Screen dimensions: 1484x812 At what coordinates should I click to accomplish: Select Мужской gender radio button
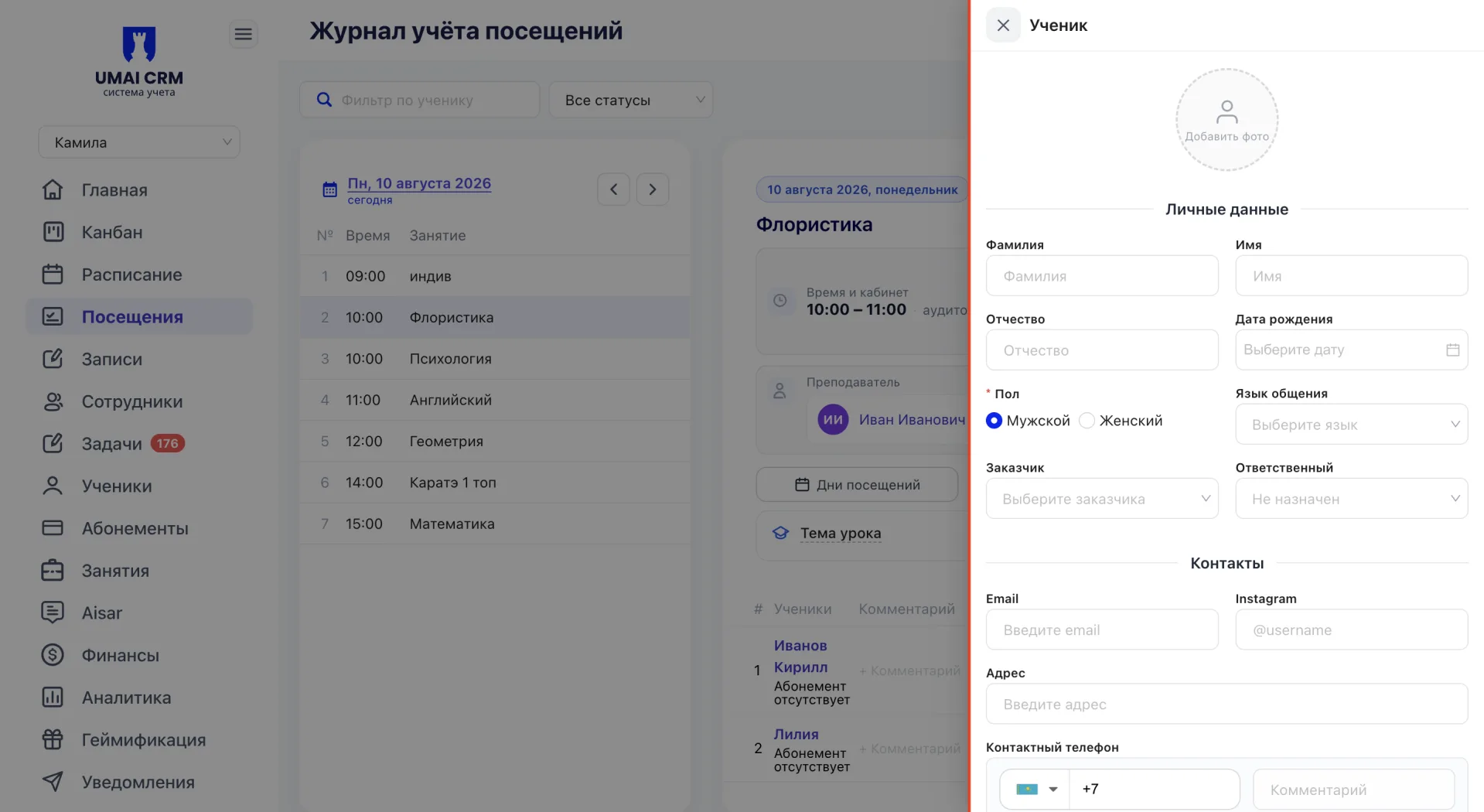994,421
